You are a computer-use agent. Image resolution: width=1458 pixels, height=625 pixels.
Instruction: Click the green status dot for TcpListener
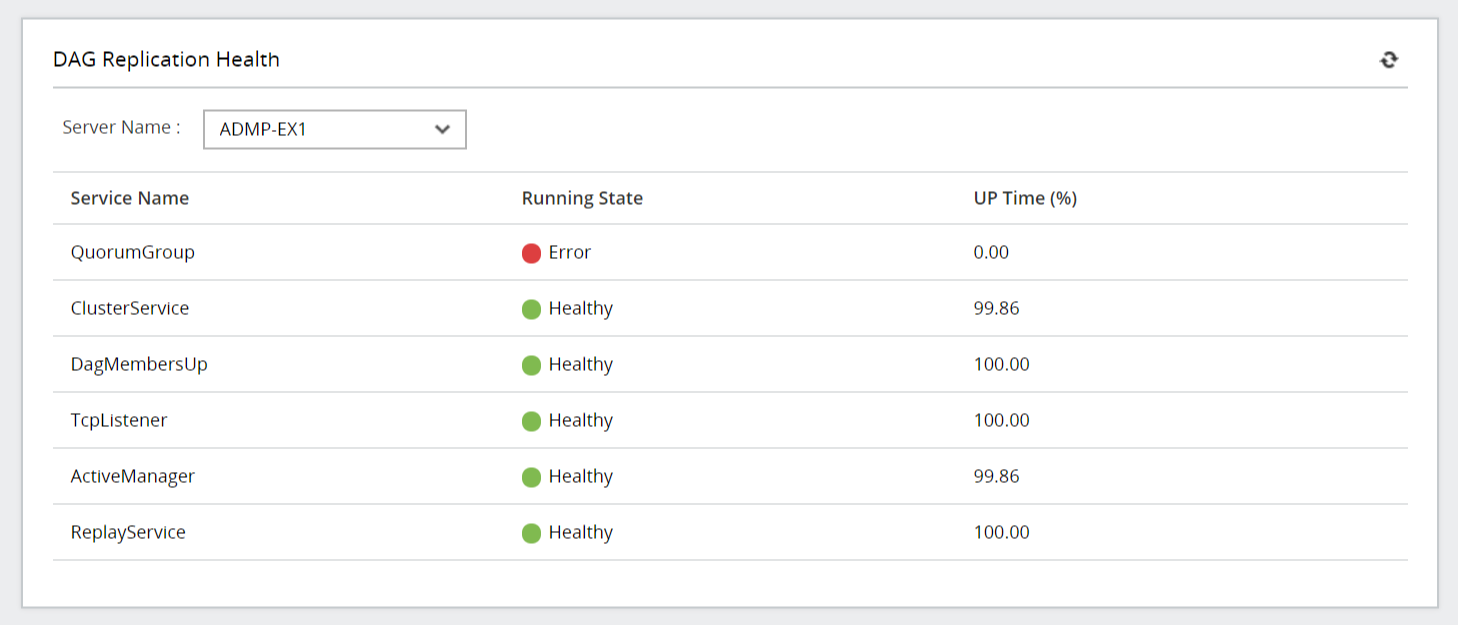[531, 421]
